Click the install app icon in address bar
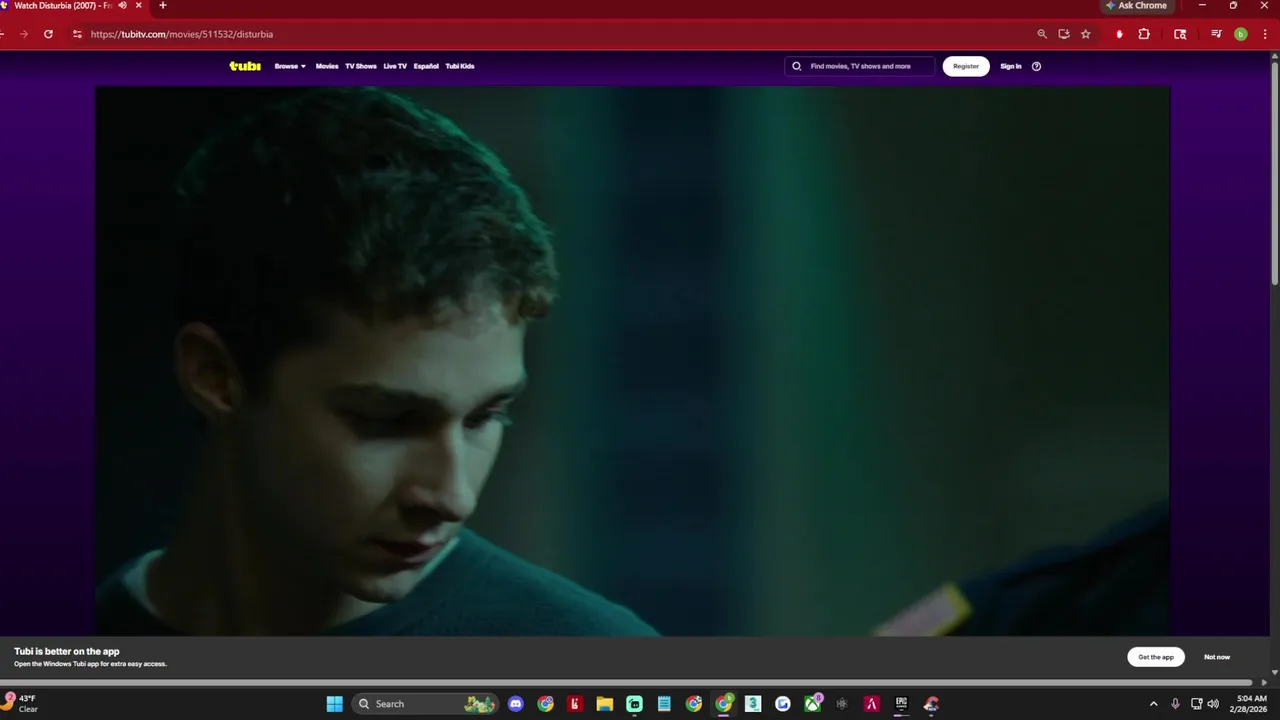This screenshot has height=720, width=1280. (1064, 34)
